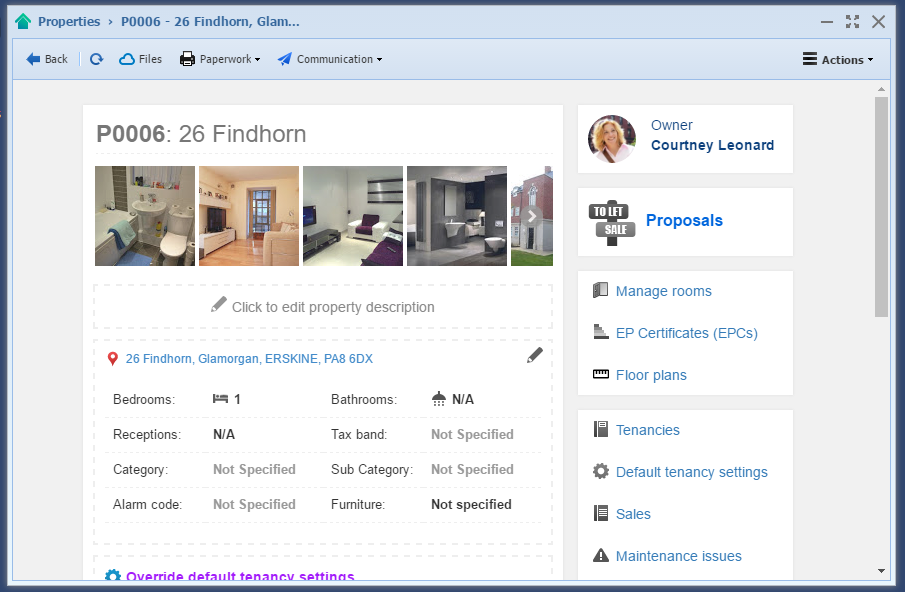Click the Tenancies book icon
This screenshot has width=905, height=592.
click(601, 429)
